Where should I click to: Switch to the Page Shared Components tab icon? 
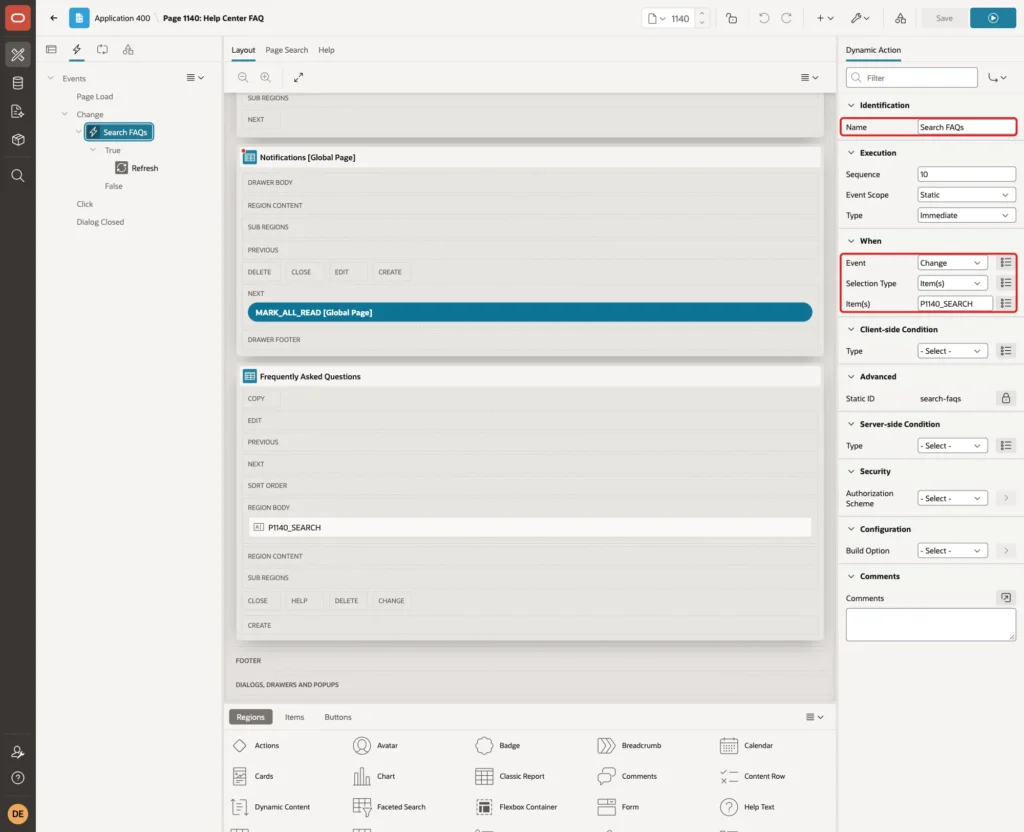pyautogui.click(x=128, y=50)
